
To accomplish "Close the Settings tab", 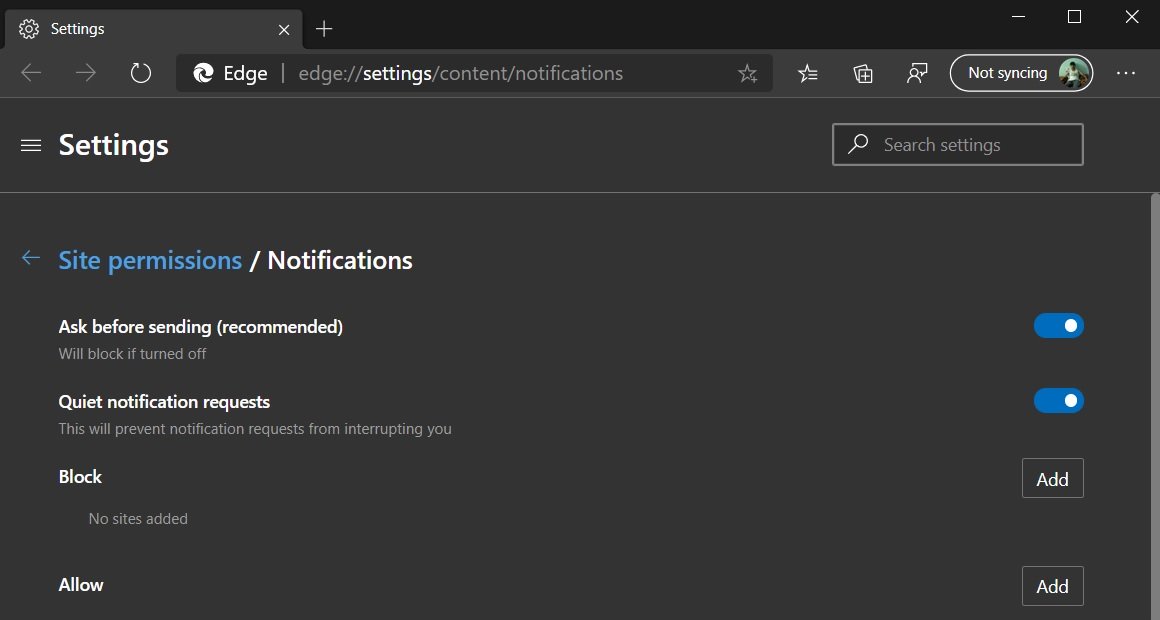I will click(x=284, y=29).
